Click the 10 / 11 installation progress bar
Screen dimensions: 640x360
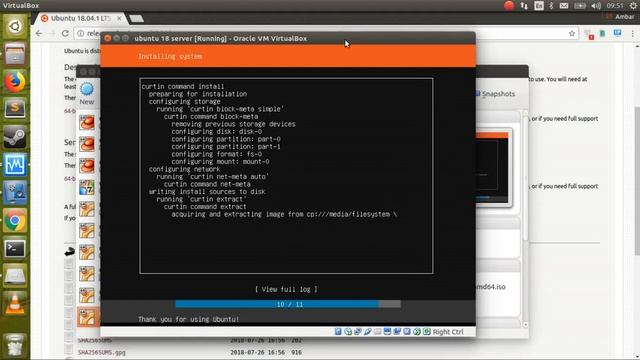(x=288, y=304)
